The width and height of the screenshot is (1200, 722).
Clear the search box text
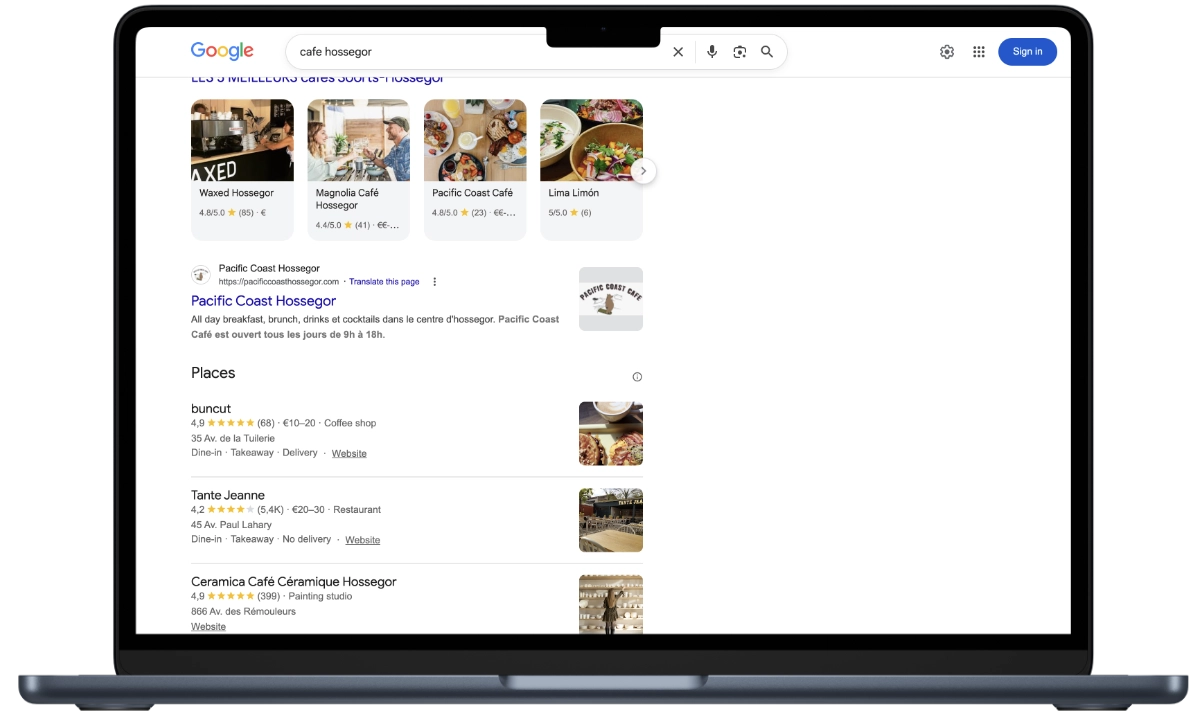click(x=678, y=52)
